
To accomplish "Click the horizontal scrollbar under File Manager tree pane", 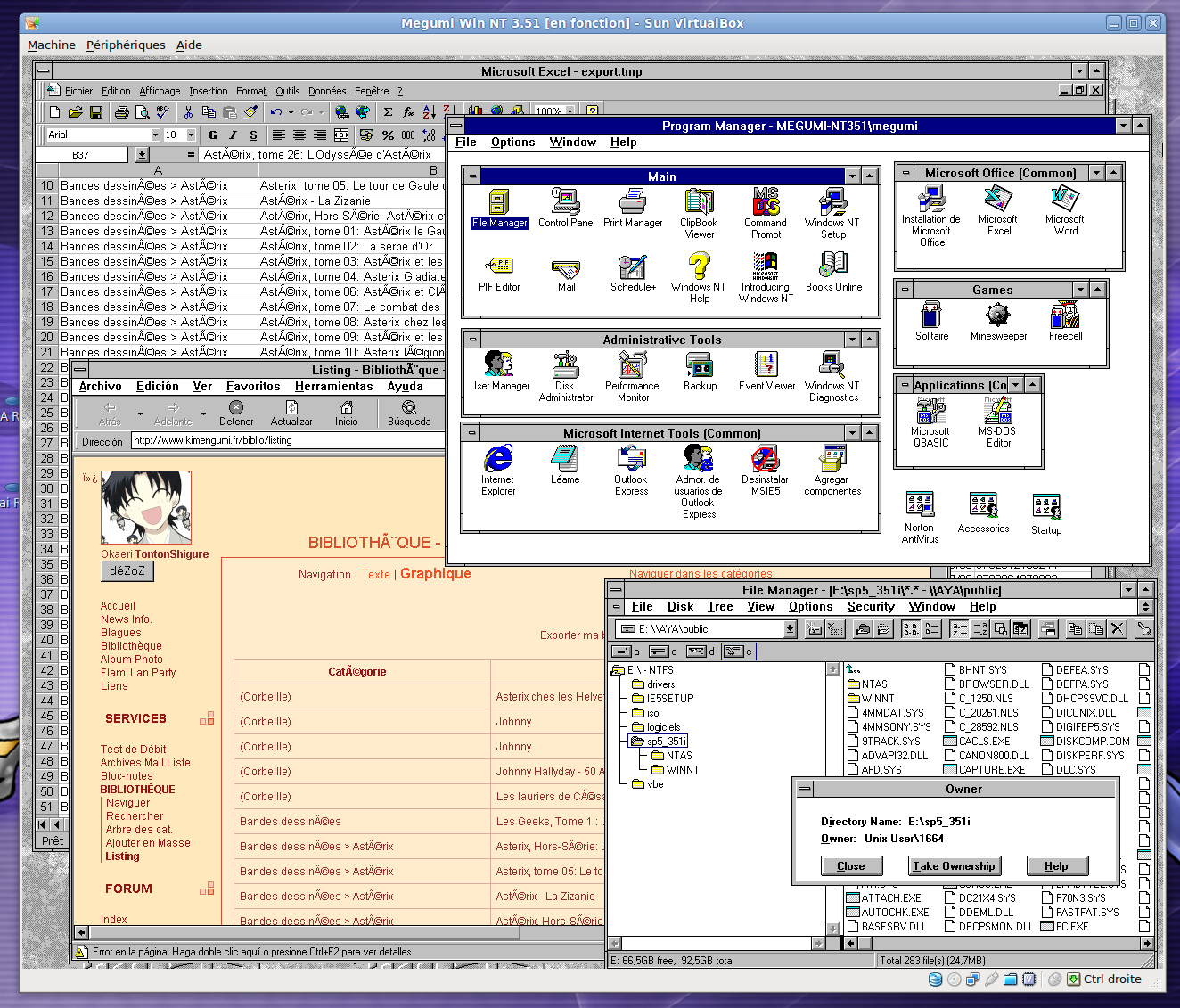I will pyautogui.click(x=717, y=943).
